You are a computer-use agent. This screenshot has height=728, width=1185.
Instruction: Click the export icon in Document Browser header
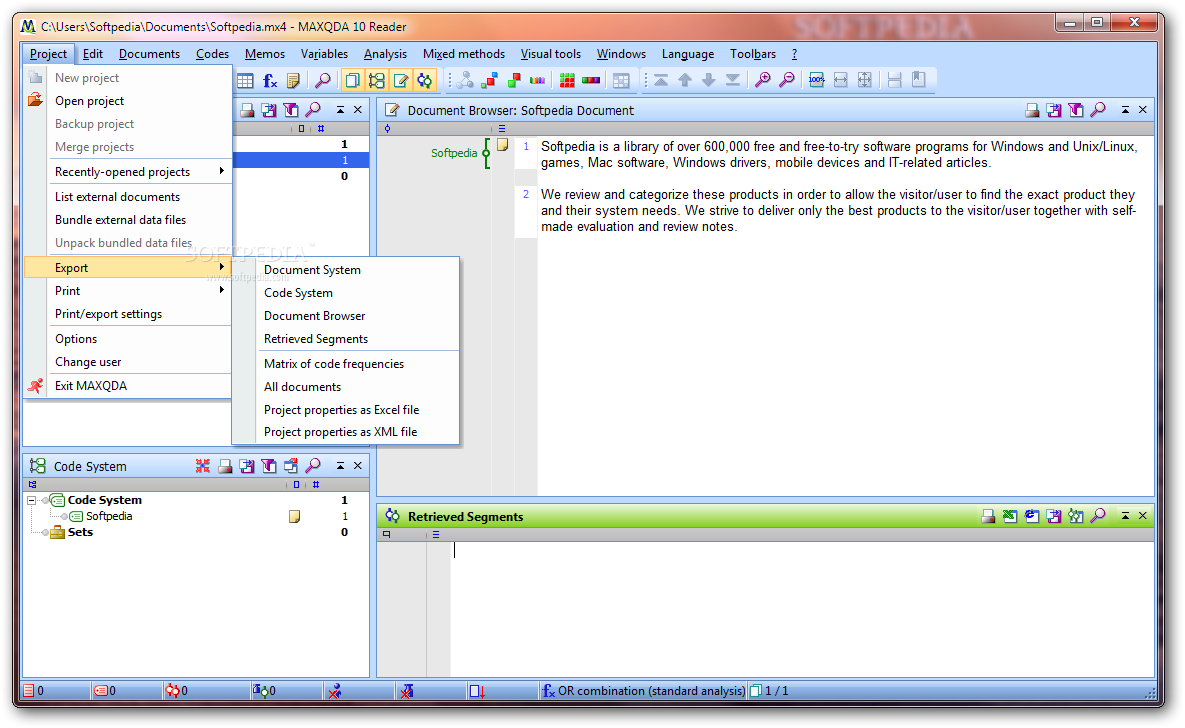[x=1054, y=110]
